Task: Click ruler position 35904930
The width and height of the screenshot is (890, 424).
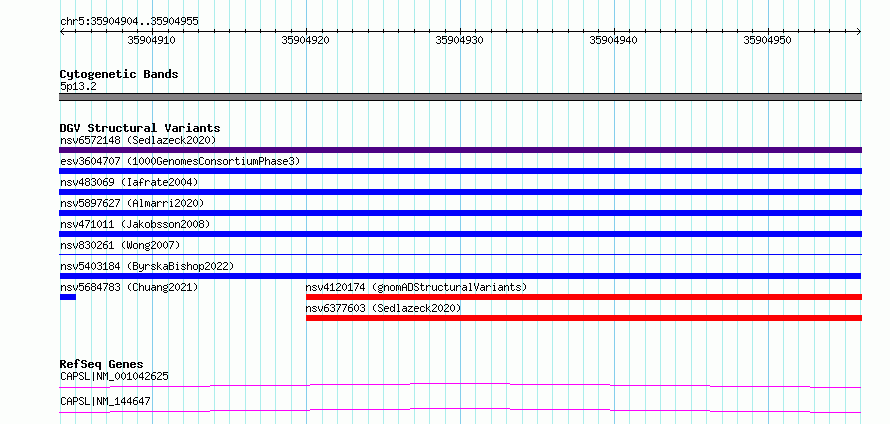Action: tap(460, 40)
